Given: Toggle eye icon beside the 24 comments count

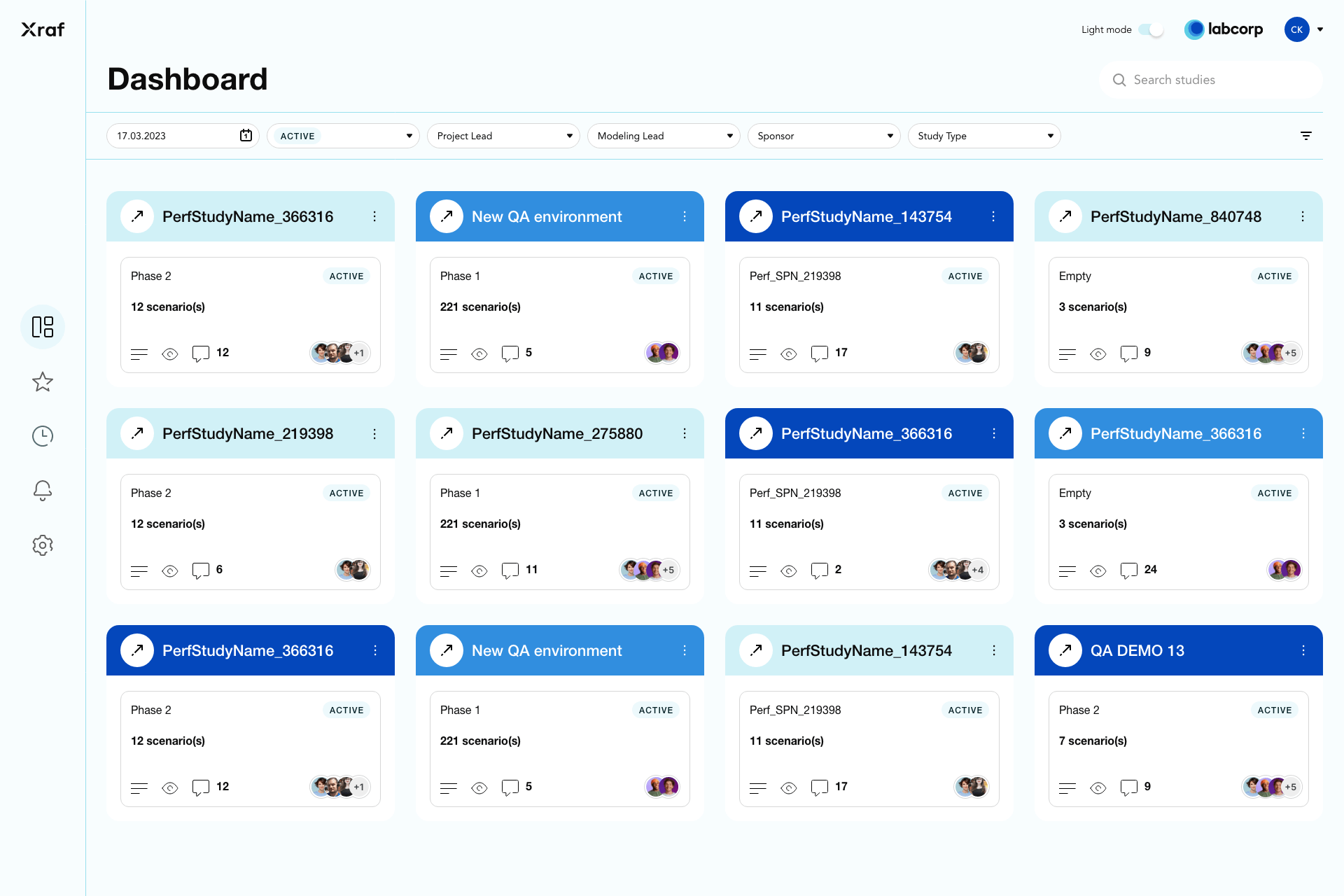Looking at the screenshot, I should (x=1098, y=571).
